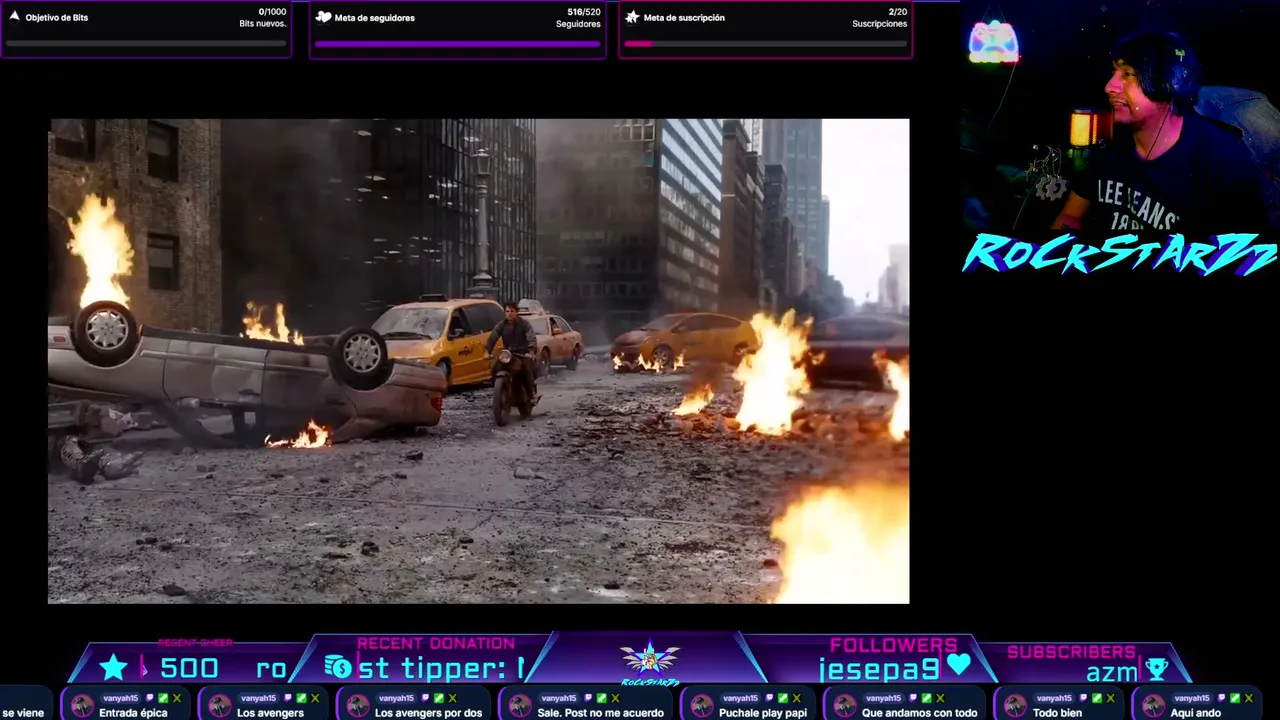
Task: Click the avatar on the 'Puchale play papi' message
Action: tap(702, 706)
